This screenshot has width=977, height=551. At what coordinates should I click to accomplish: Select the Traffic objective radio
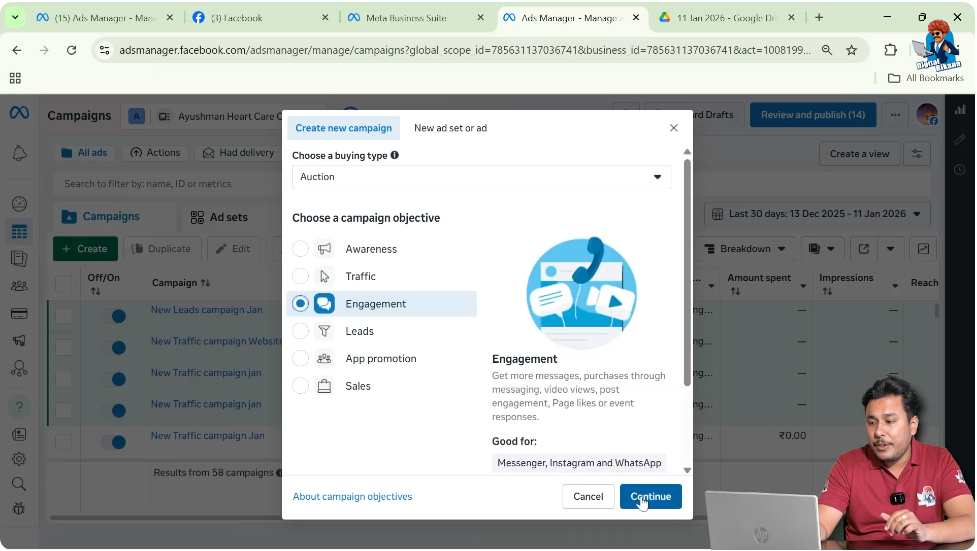[x=300, y=276]
